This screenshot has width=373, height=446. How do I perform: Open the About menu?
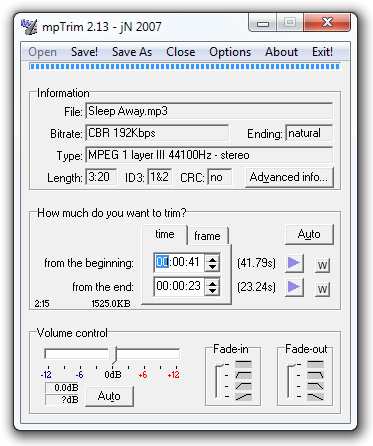(x=281, y=52)
